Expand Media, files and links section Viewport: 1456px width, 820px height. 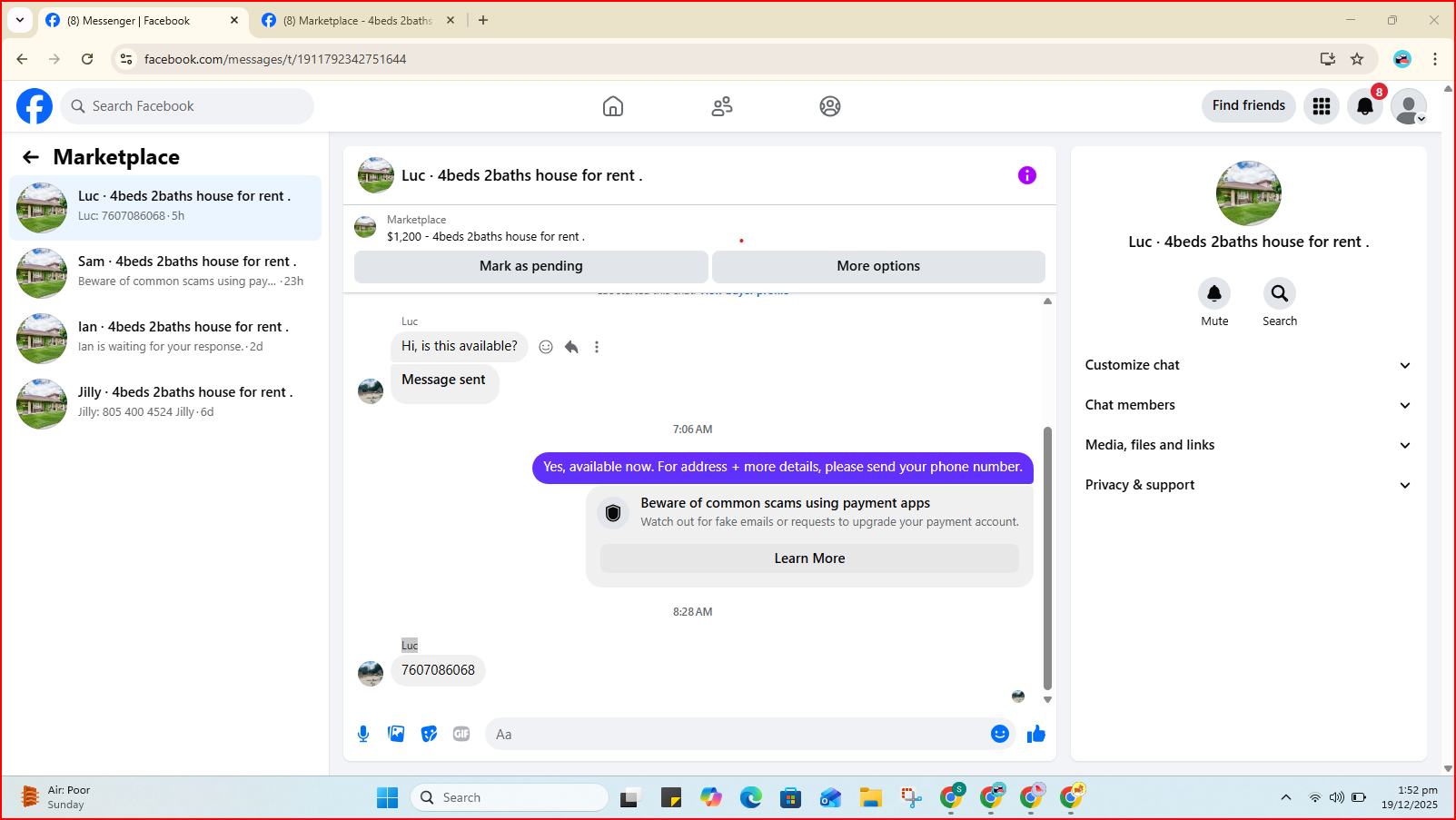coord(1248,445)
